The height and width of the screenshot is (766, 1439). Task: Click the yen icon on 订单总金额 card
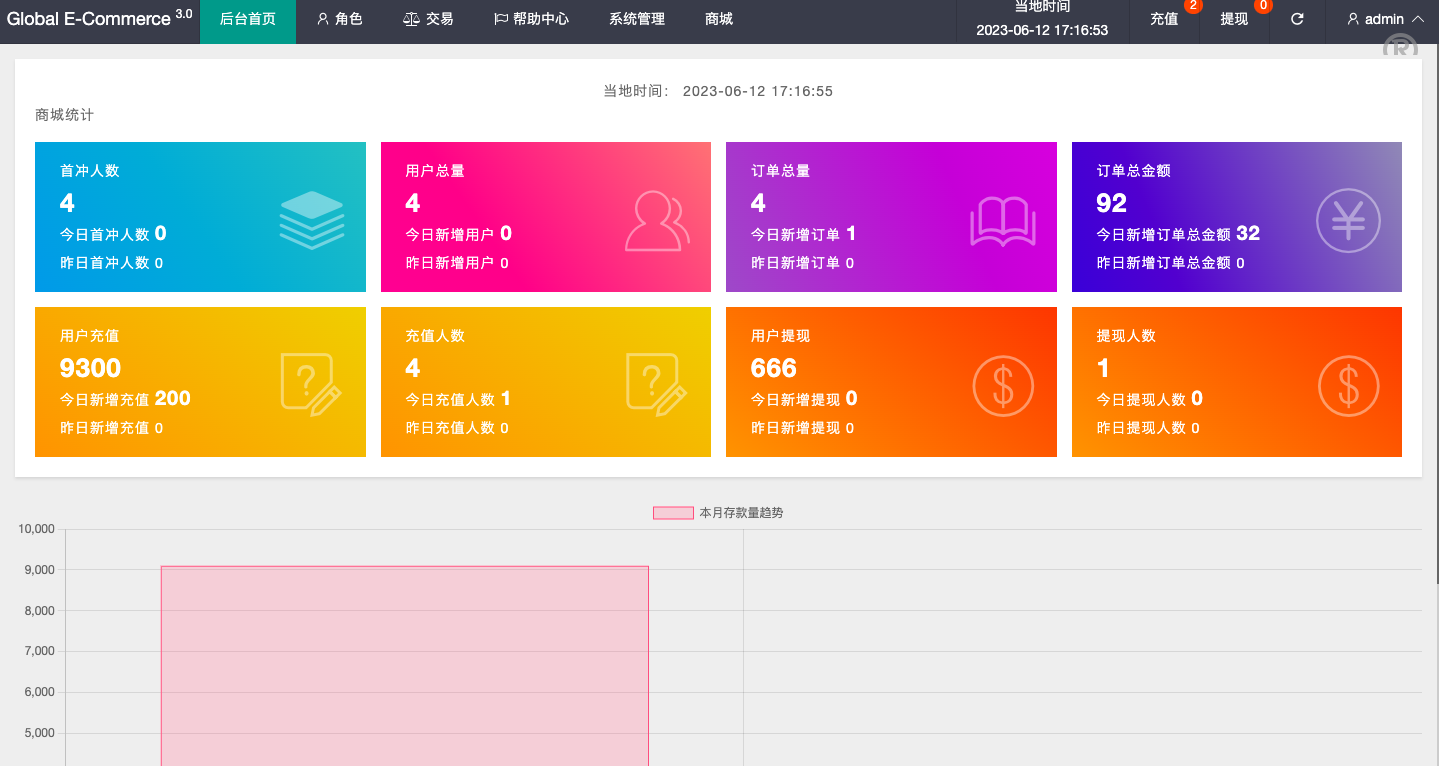coord(1347,220)
